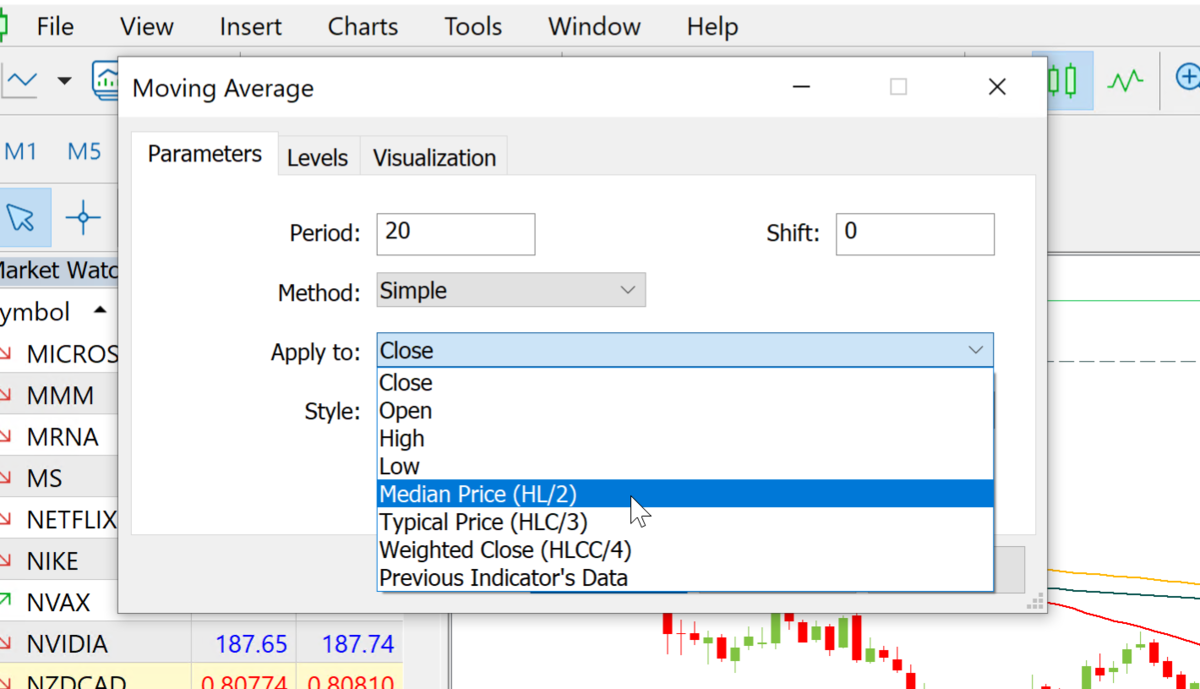This screenshot has height=689, width=1200.
Task: Close the Moving Average dialog
Action: point(997,87)
